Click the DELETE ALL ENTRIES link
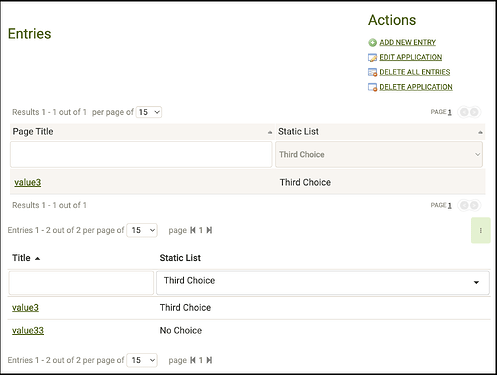 tap(415, 72)
